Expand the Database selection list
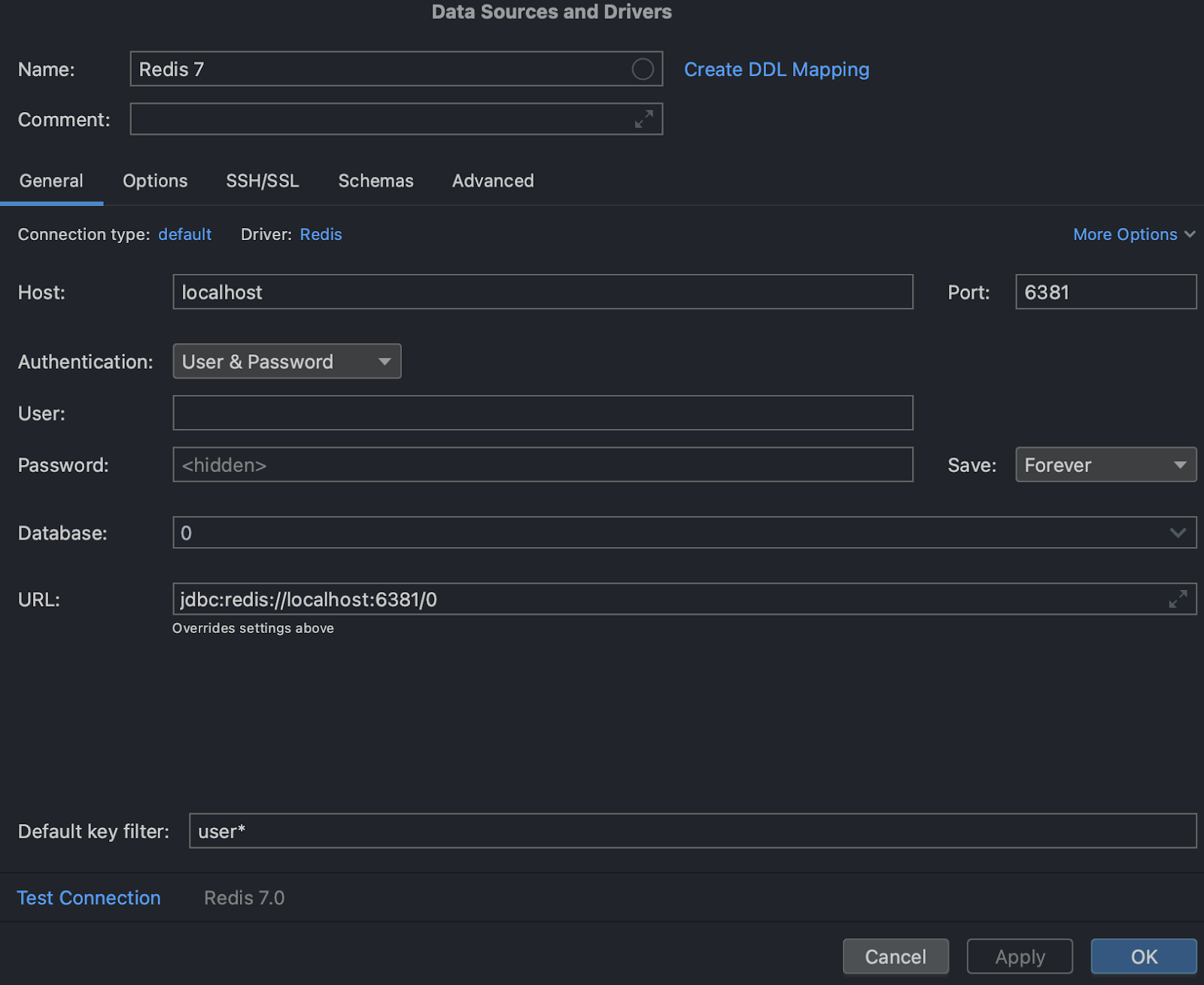 [1178, 533]
